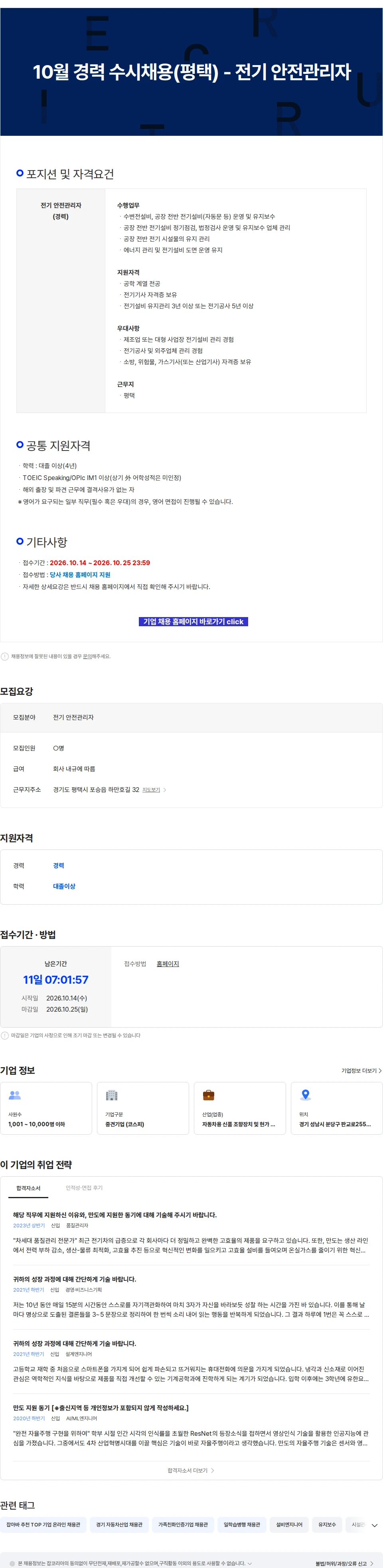
Task: Click the arrow icon after 오류 신고
Action: point(371,1563)
